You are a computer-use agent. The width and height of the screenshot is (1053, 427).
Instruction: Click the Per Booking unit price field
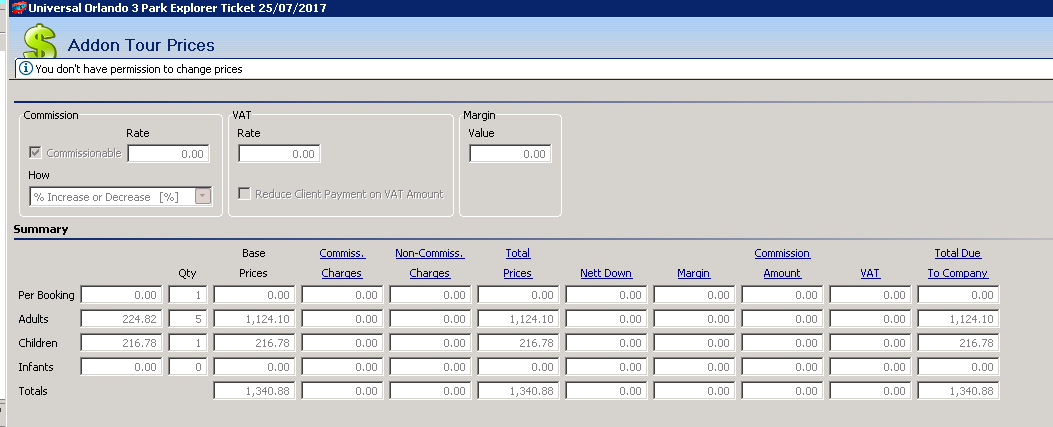121,295
